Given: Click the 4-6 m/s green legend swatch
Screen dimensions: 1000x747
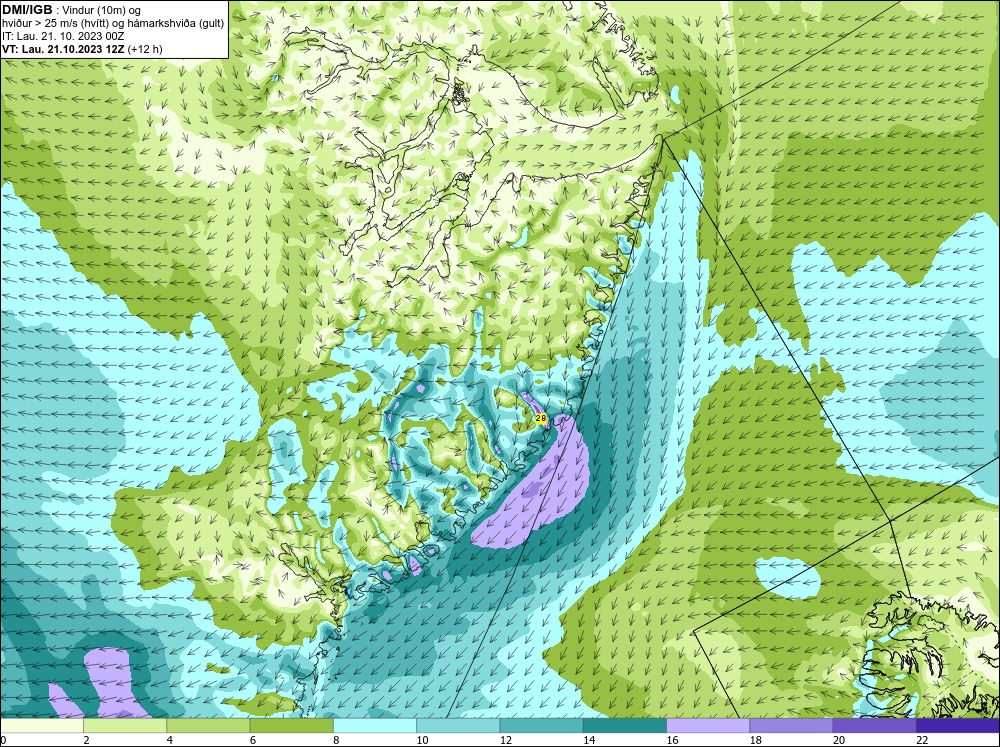Looking at the screenshot, I should (208, 726).
